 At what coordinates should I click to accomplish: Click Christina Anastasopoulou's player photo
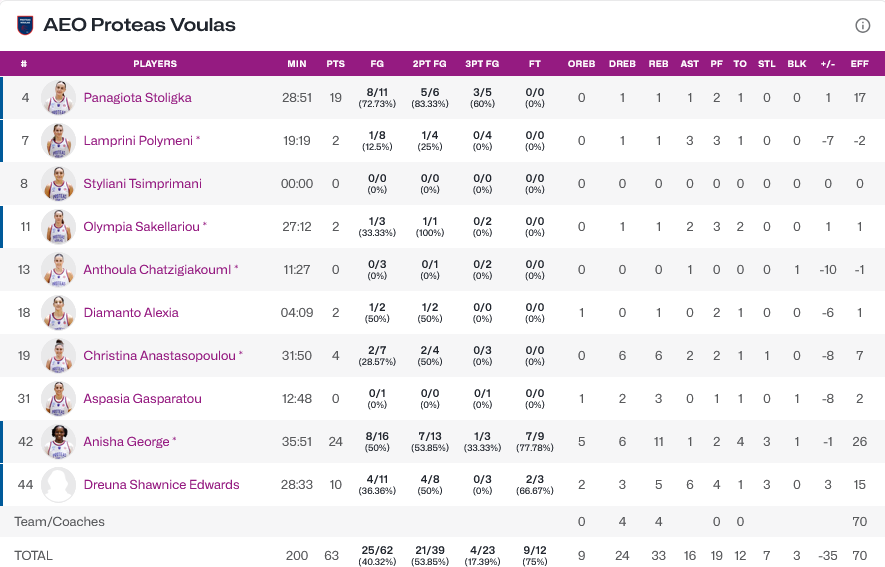pos(59,356)
